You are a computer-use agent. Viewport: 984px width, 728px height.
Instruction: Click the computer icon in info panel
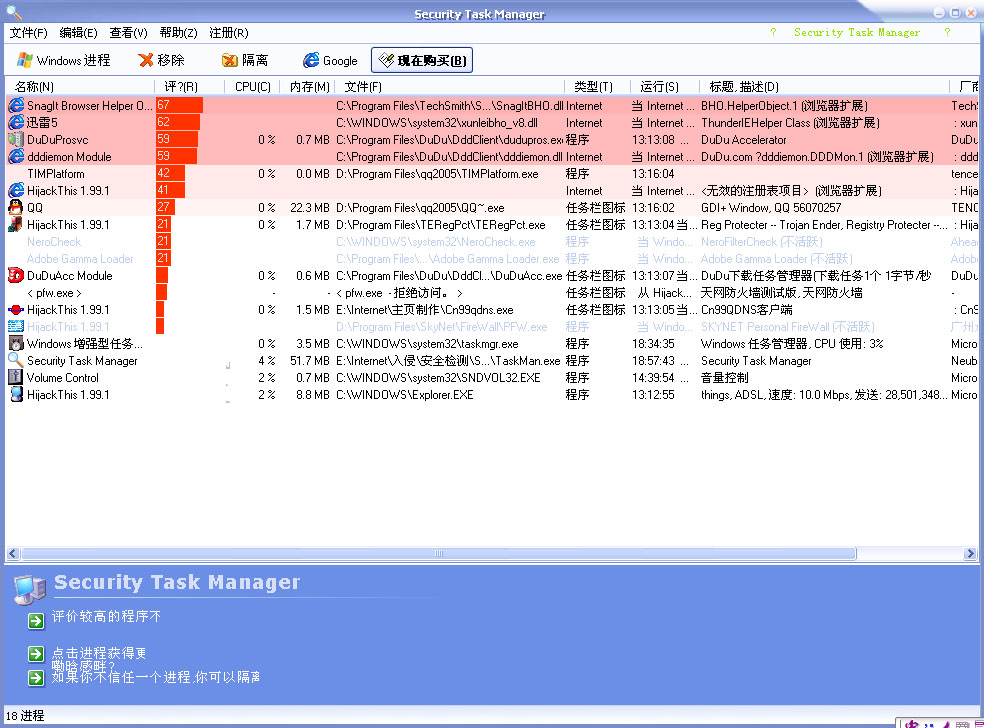click(x=30, y=590)
